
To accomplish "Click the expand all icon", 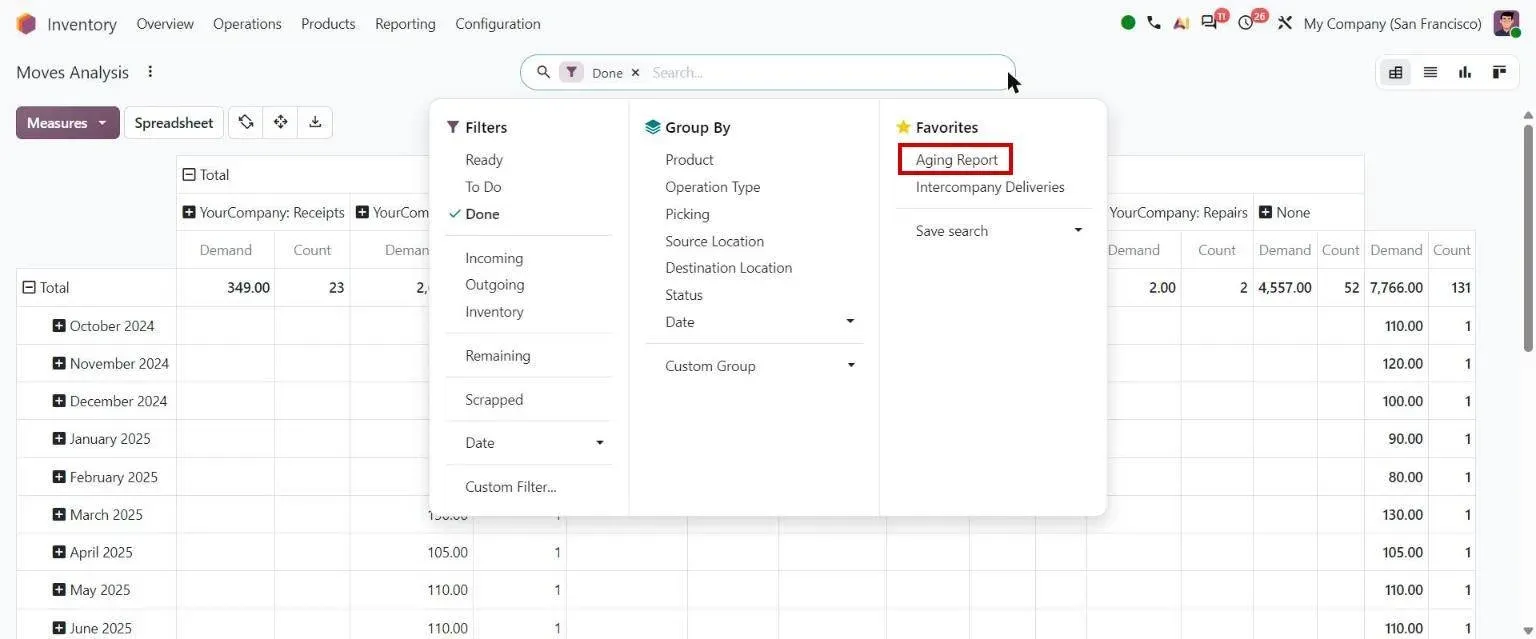I will [x=281, y=122].
